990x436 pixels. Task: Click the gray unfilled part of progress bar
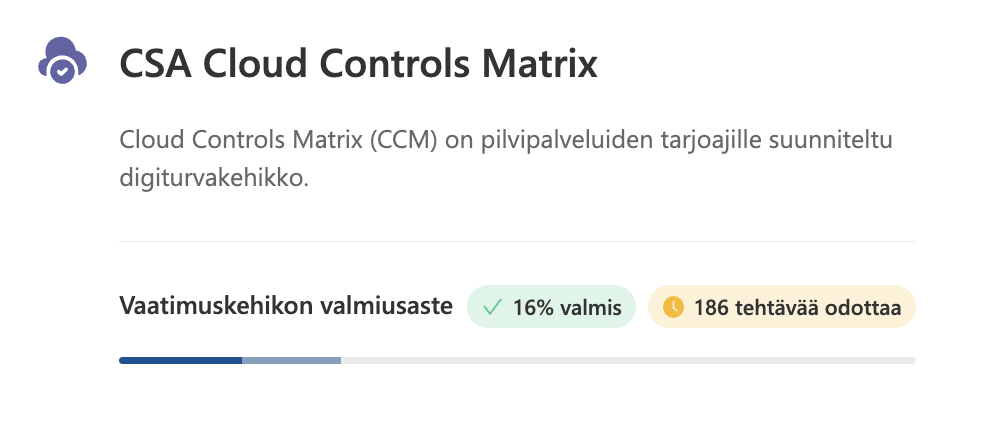pos(628,360)
